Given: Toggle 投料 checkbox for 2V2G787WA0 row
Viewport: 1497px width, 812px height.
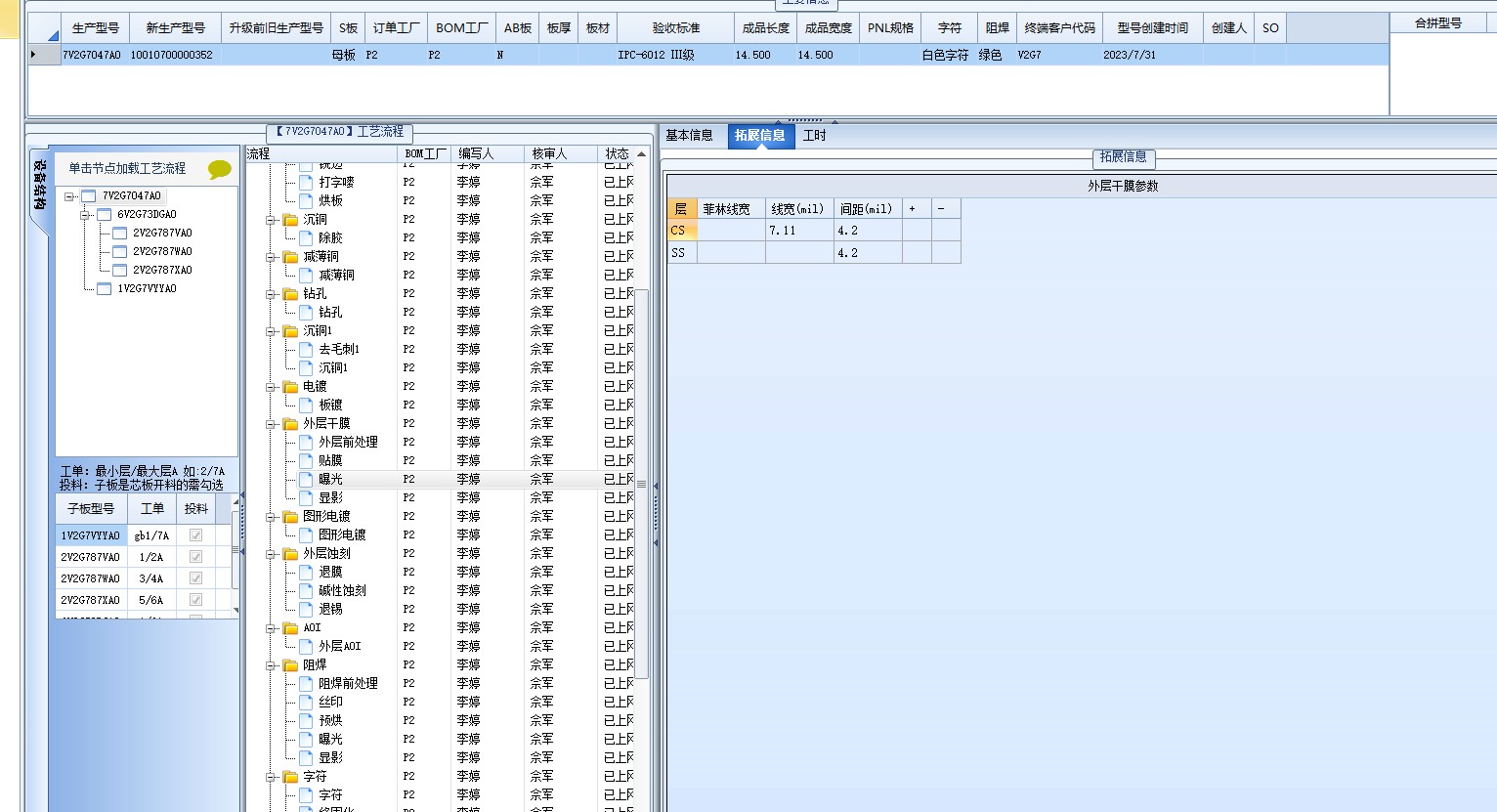Looking at the screenshot, I should [x=195, y=578].
